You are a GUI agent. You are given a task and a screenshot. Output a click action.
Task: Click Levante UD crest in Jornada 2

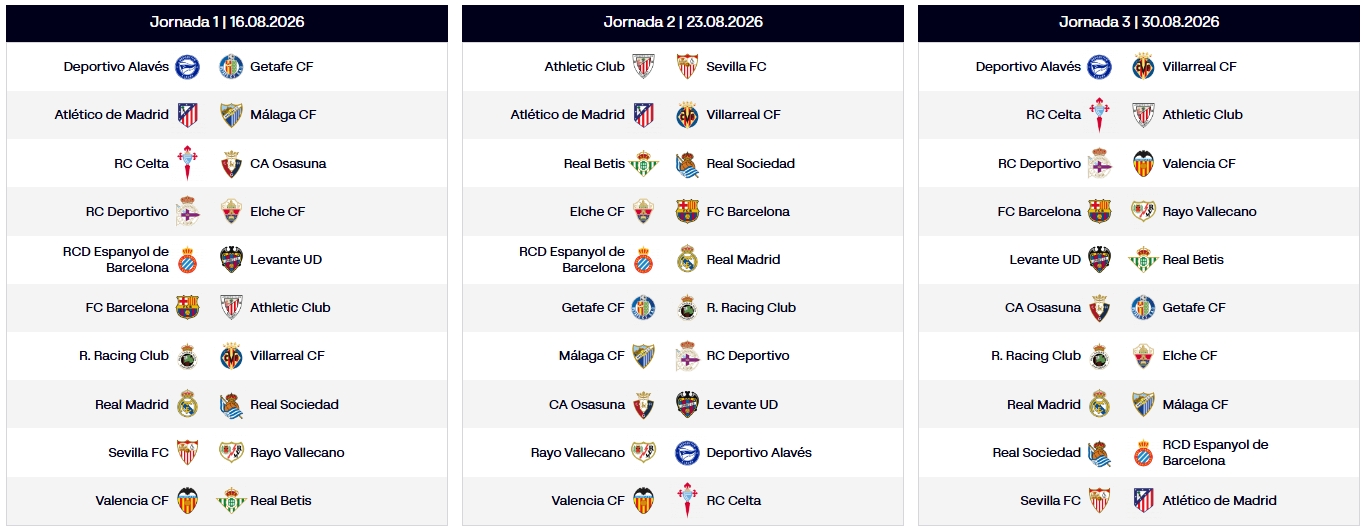[x=687, y=405]
